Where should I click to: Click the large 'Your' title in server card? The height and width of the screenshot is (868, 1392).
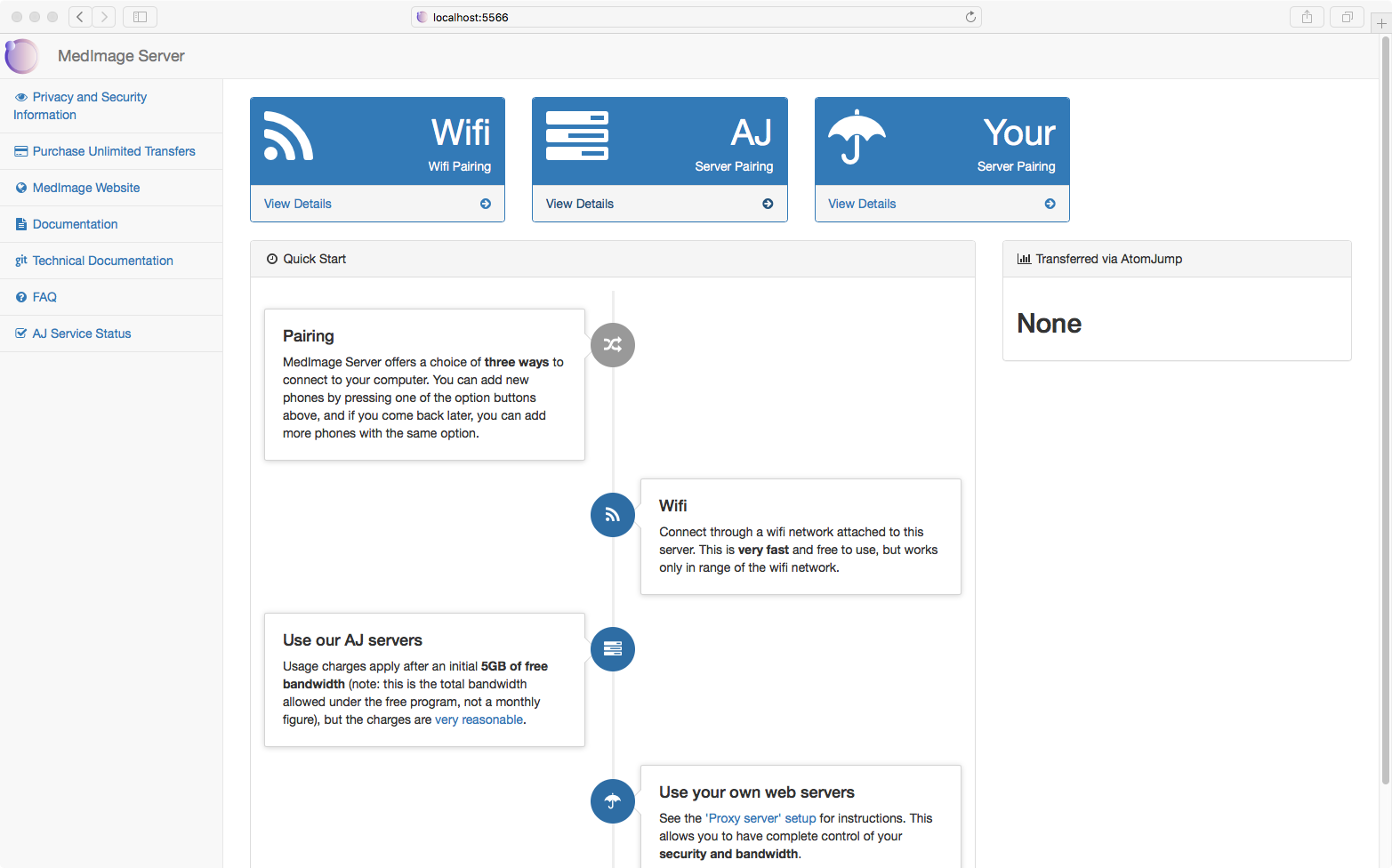click(x=1019, y=133)
